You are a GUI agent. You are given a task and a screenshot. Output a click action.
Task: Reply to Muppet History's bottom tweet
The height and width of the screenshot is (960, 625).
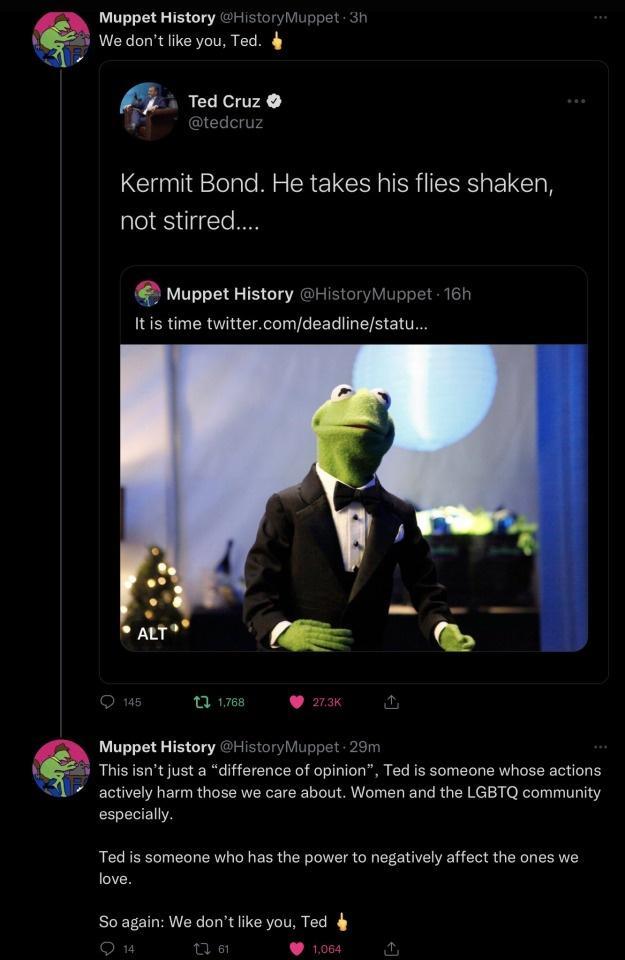pos(108,947)
